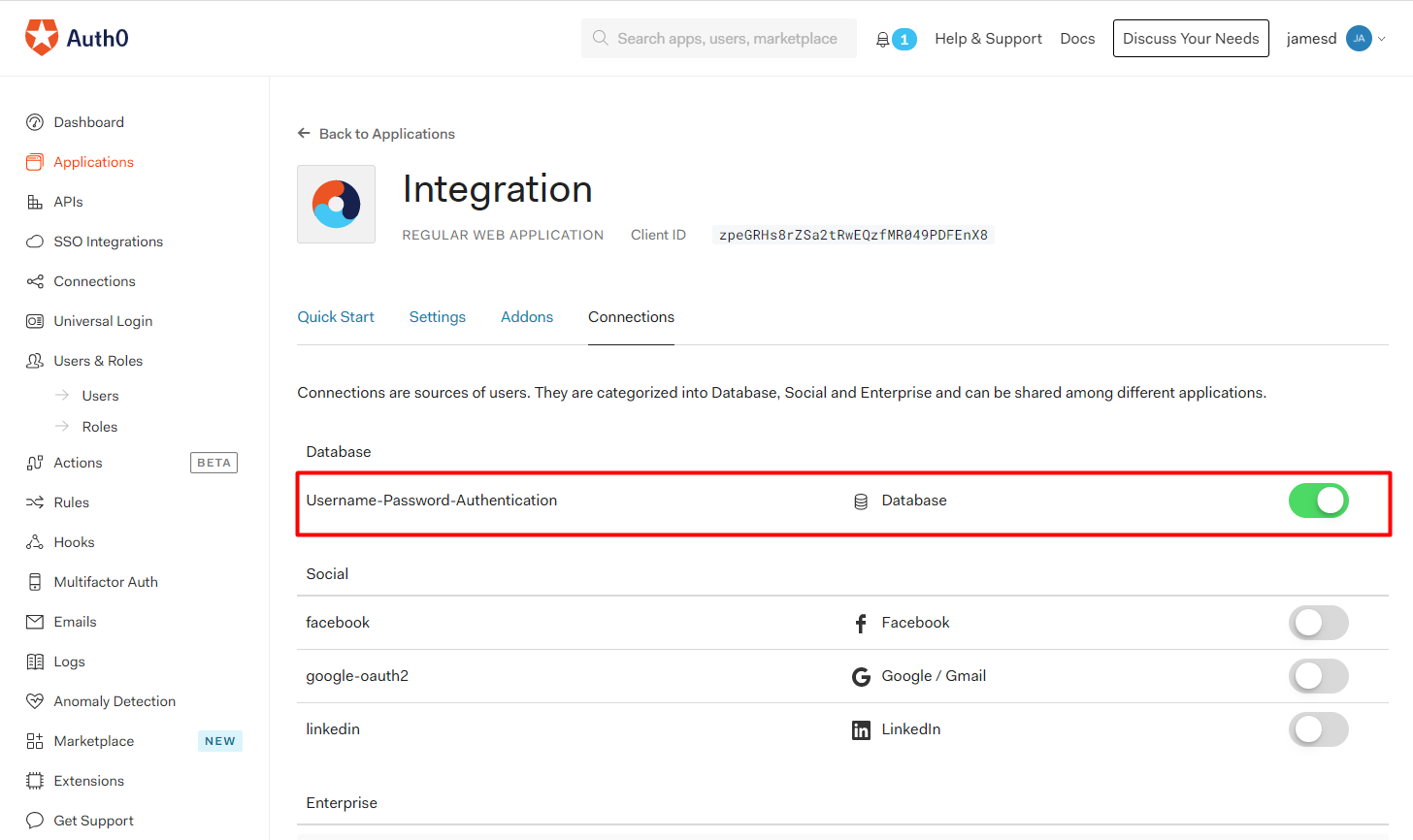Open Help & Support link

click(x=989, y=39)
